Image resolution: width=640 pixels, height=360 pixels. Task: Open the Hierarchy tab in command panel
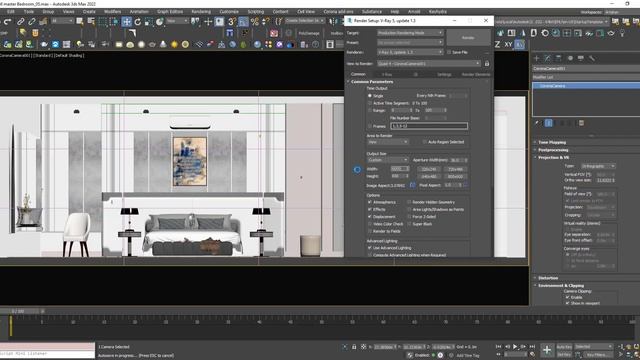click(x=559, y=58)
